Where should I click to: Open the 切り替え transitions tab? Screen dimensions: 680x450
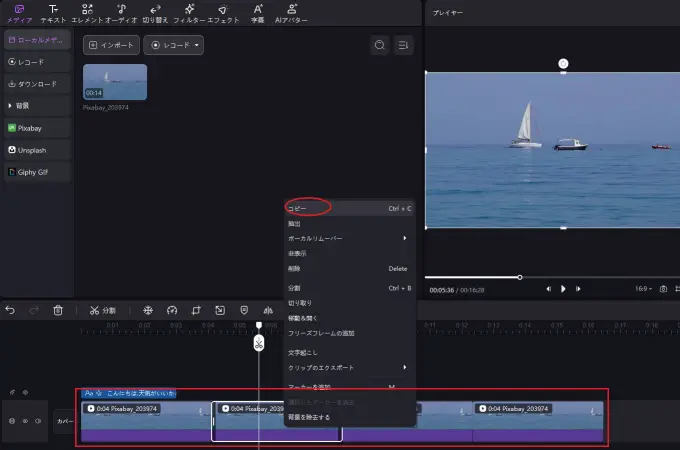tap(155, 13)
